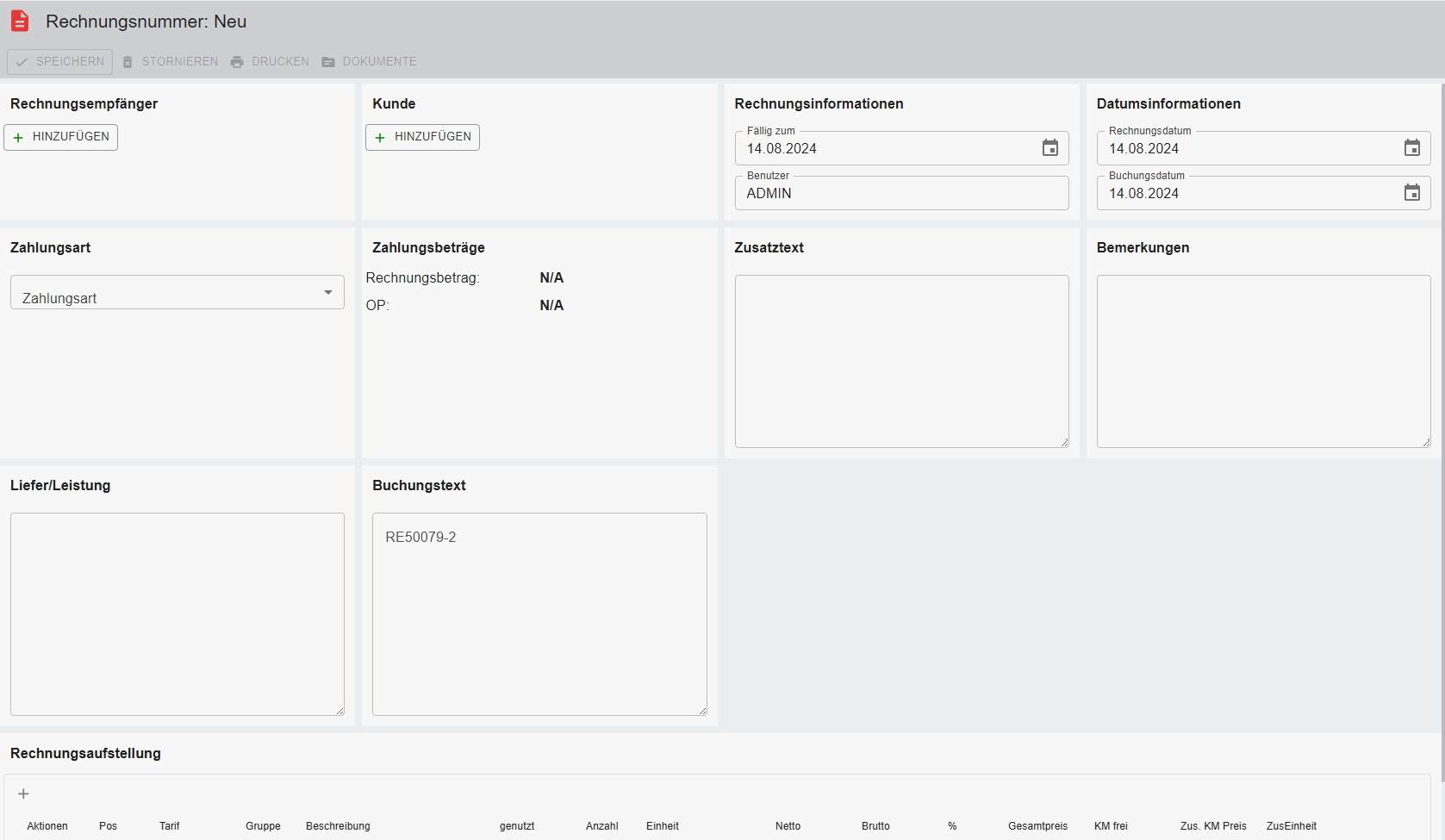Click the Beschreibung column header
Viewport: 1445px width, 840px height.
(338, 826)
